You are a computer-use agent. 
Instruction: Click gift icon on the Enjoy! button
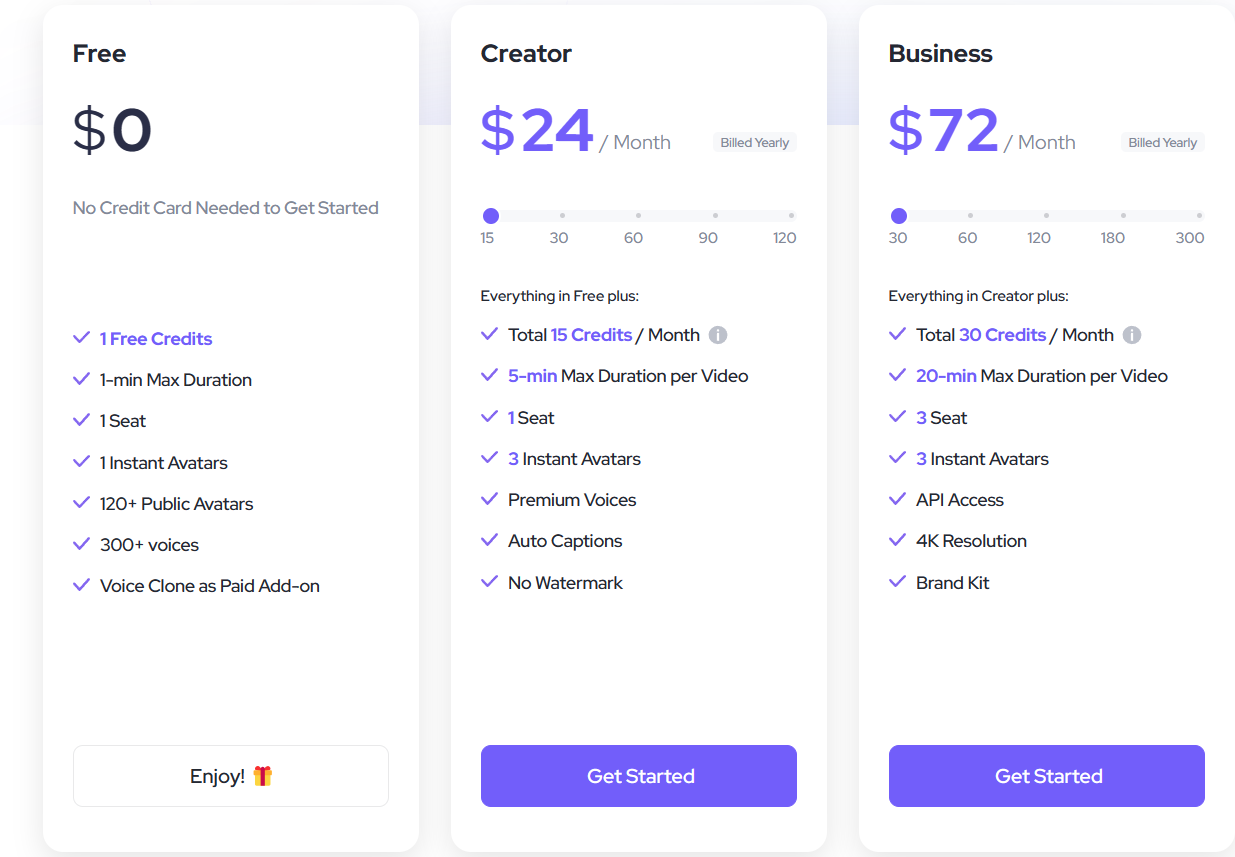pyautogui.click(x=262, y=776)
